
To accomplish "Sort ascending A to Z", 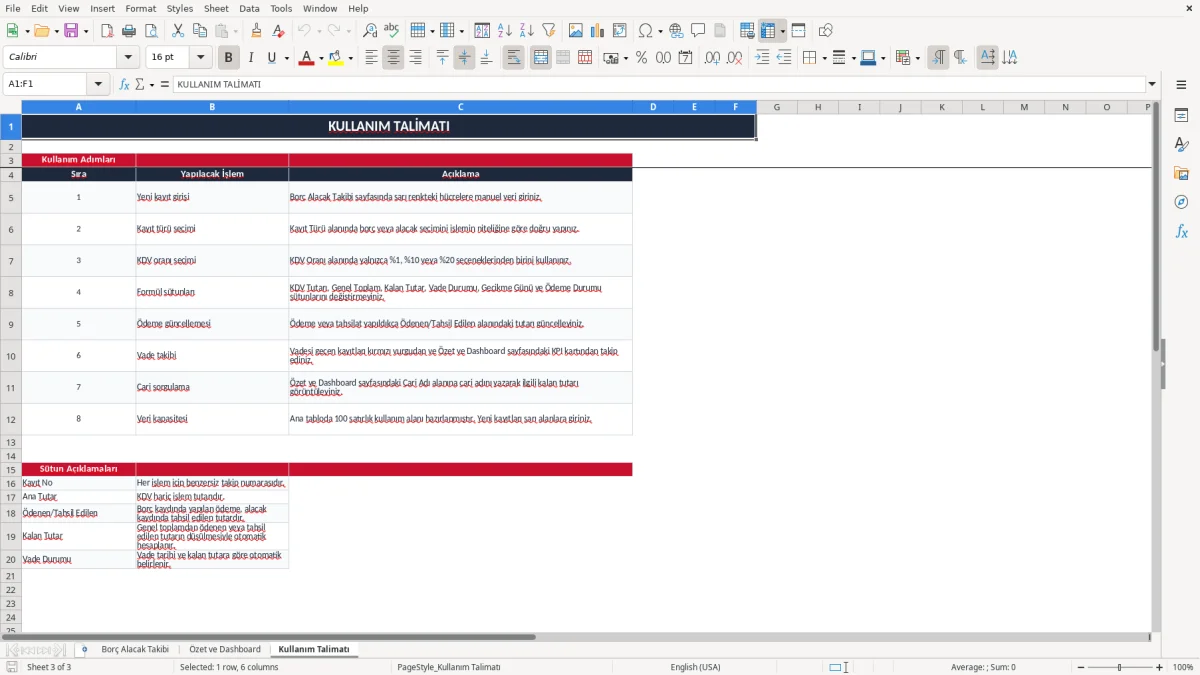I will [x=504, y=31].
